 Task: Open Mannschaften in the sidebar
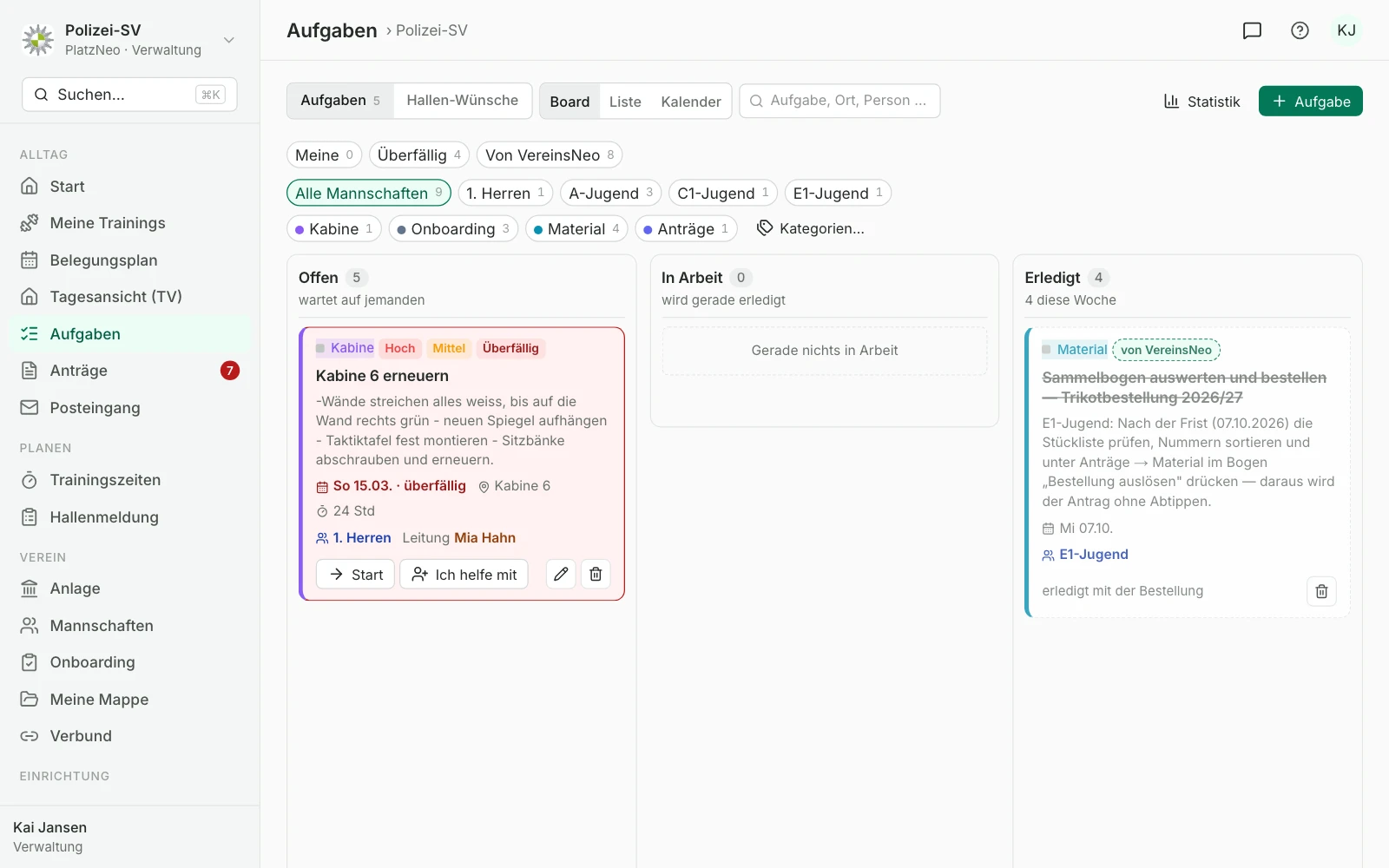point(129,626)
